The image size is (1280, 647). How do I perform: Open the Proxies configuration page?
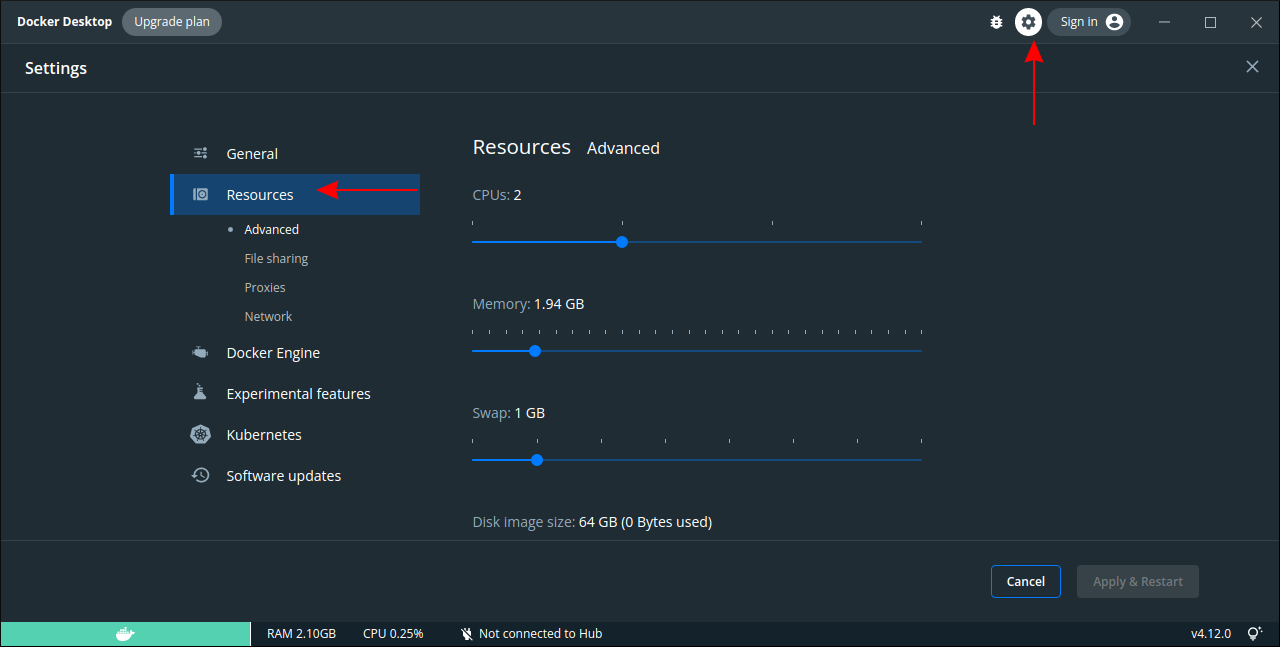pyautogui.click(x=264, y=287)
